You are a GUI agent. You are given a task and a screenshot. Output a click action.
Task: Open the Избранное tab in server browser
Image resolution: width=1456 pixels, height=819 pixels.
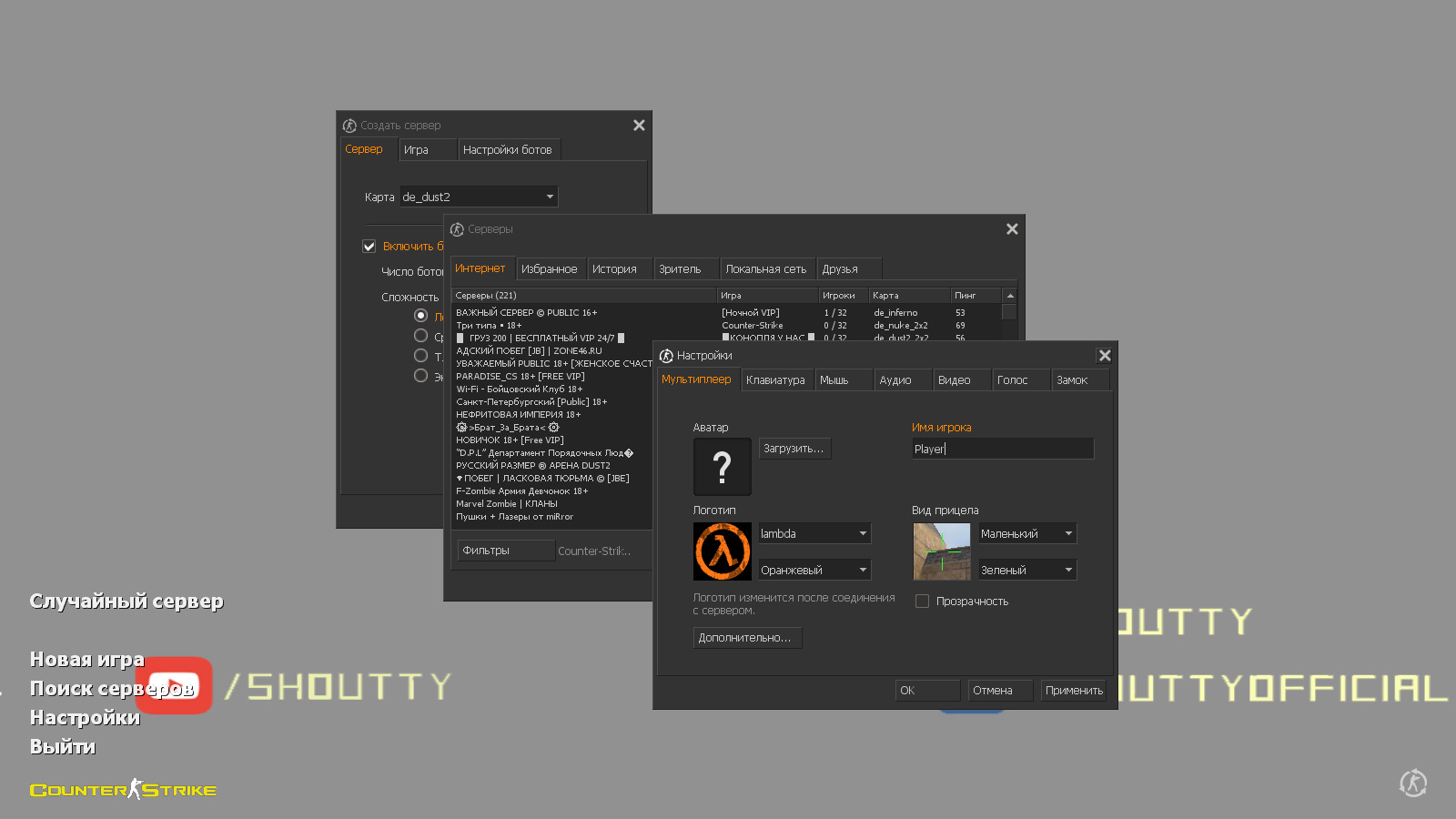(x=549, y=269)
